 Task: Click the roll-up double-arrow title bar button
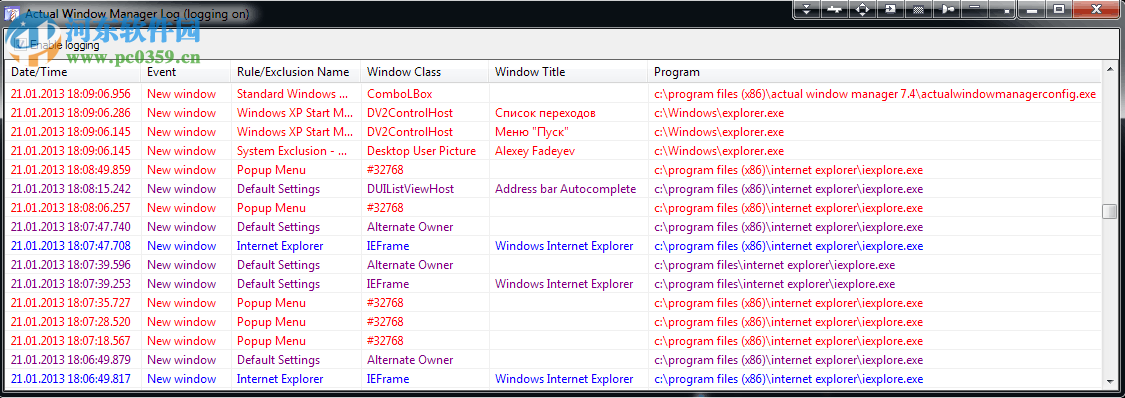[x=806, y=9]
